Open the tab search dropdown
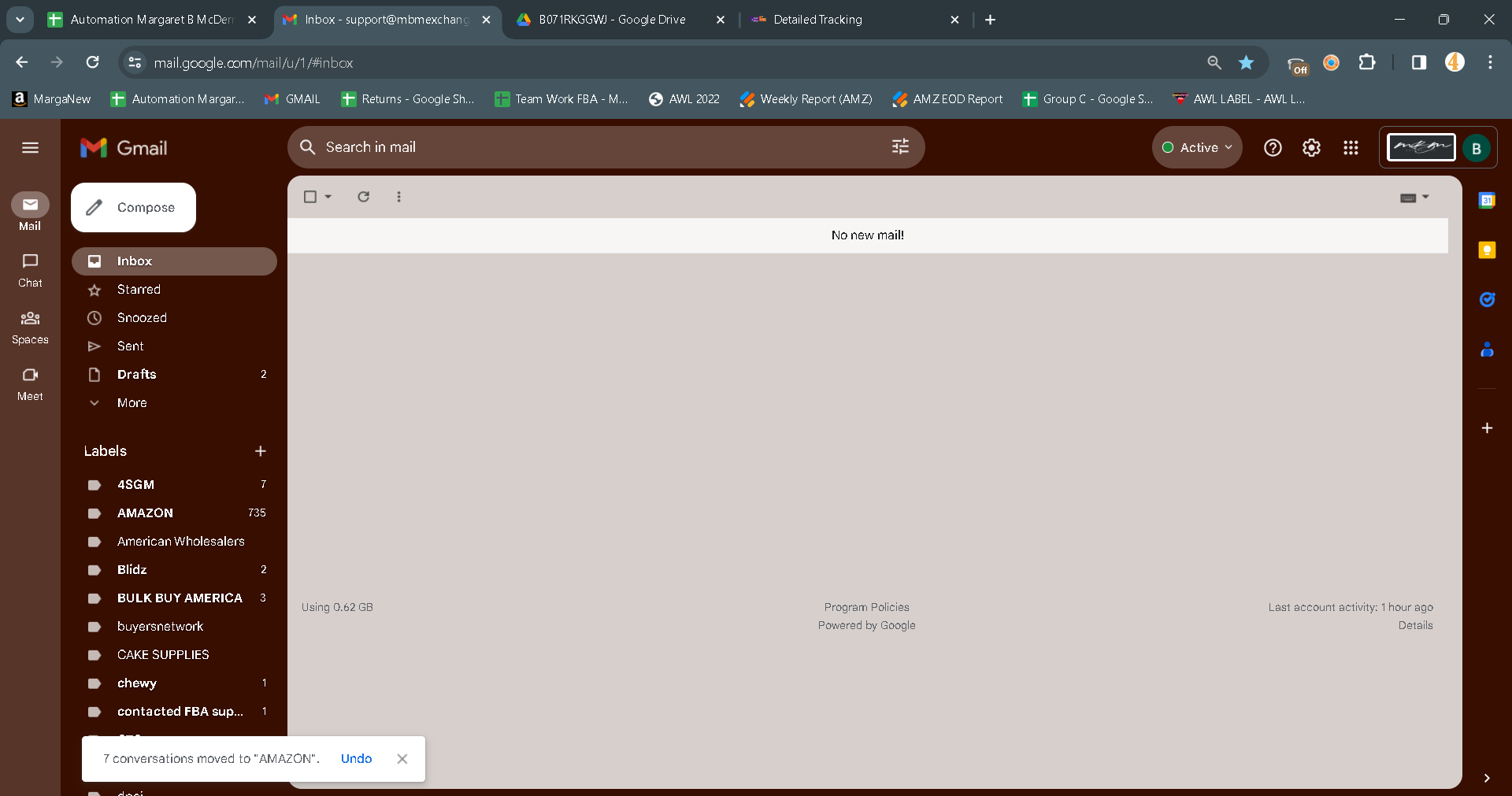This screenshot has height=796, width=1512. [x=20, y=20]
